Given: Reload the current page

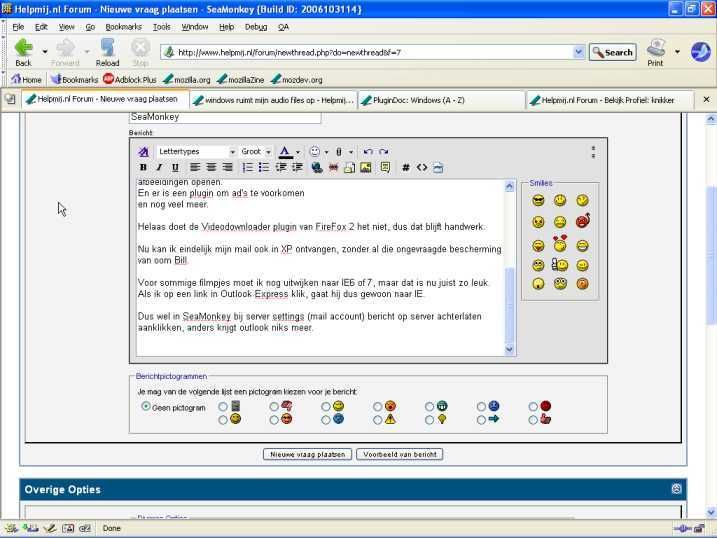Looking at the screenshot, I should (x=107, y=53).
